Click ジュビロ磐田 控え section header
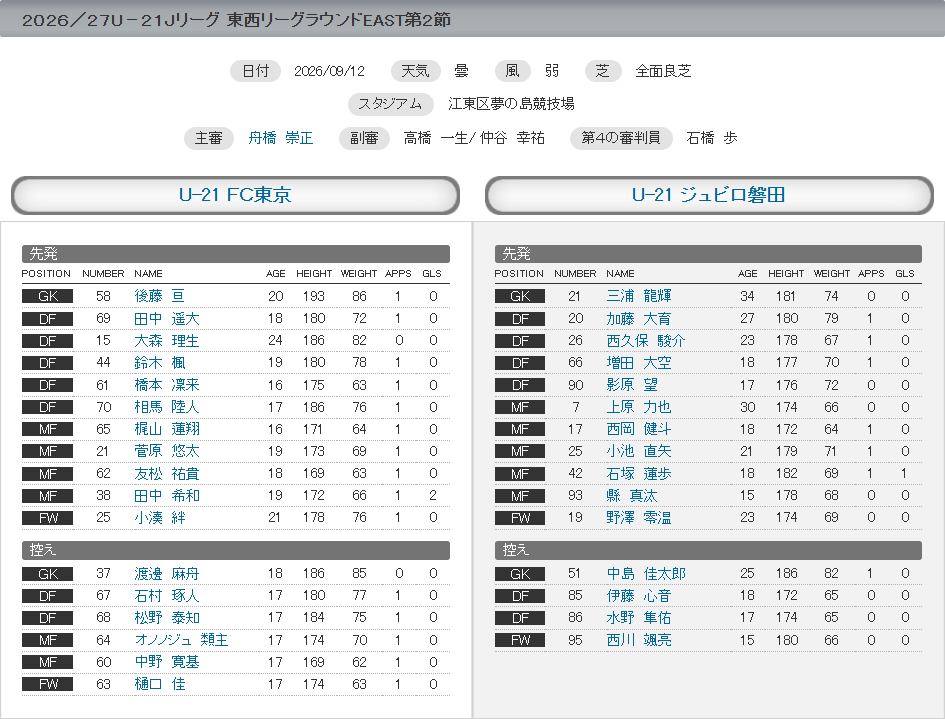Viewport: 945px width, 719px height. click(x=708, y=550)
